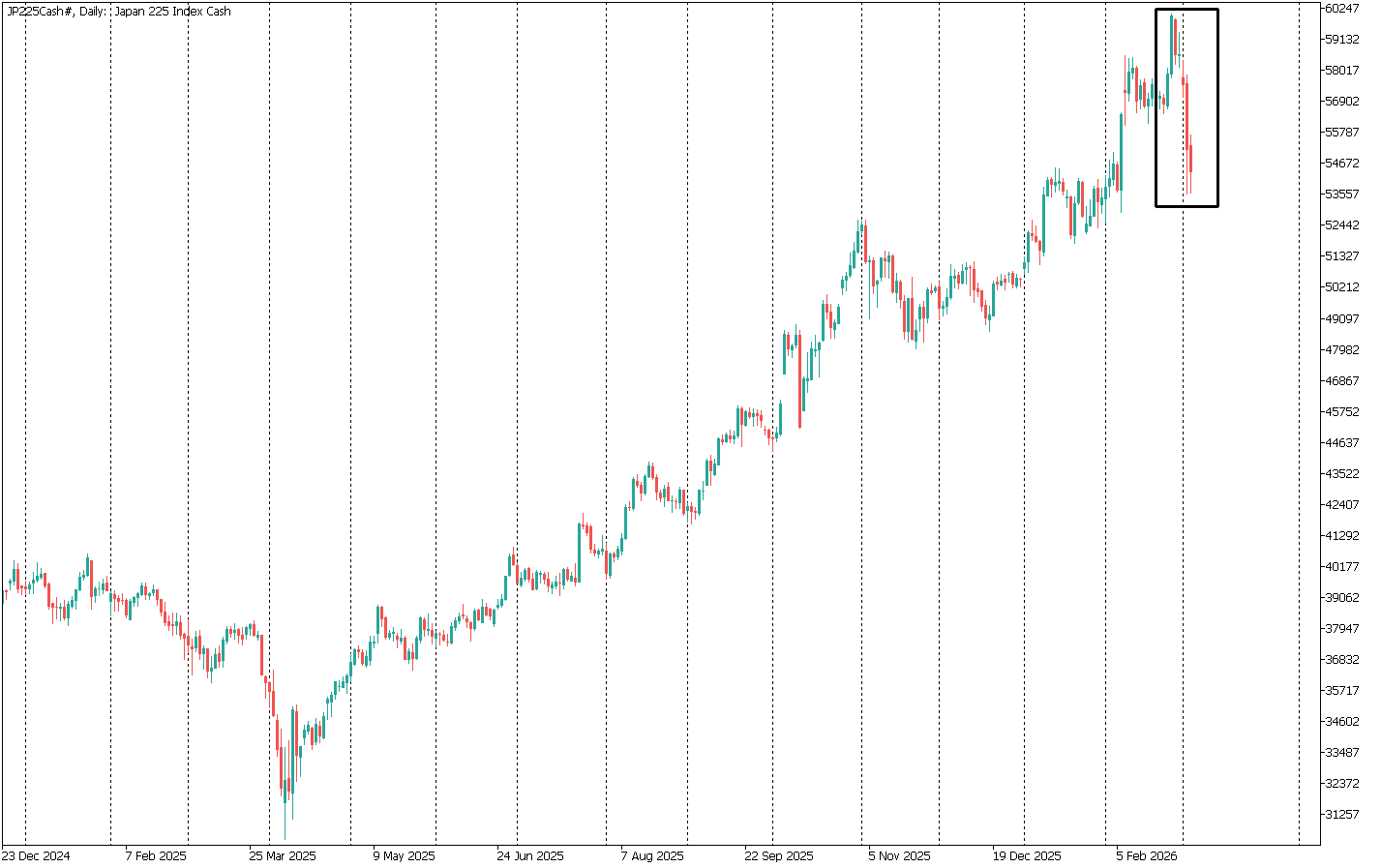Click the 23 Dec 2024 date label

pyautogui.click(x=36, y=856)
